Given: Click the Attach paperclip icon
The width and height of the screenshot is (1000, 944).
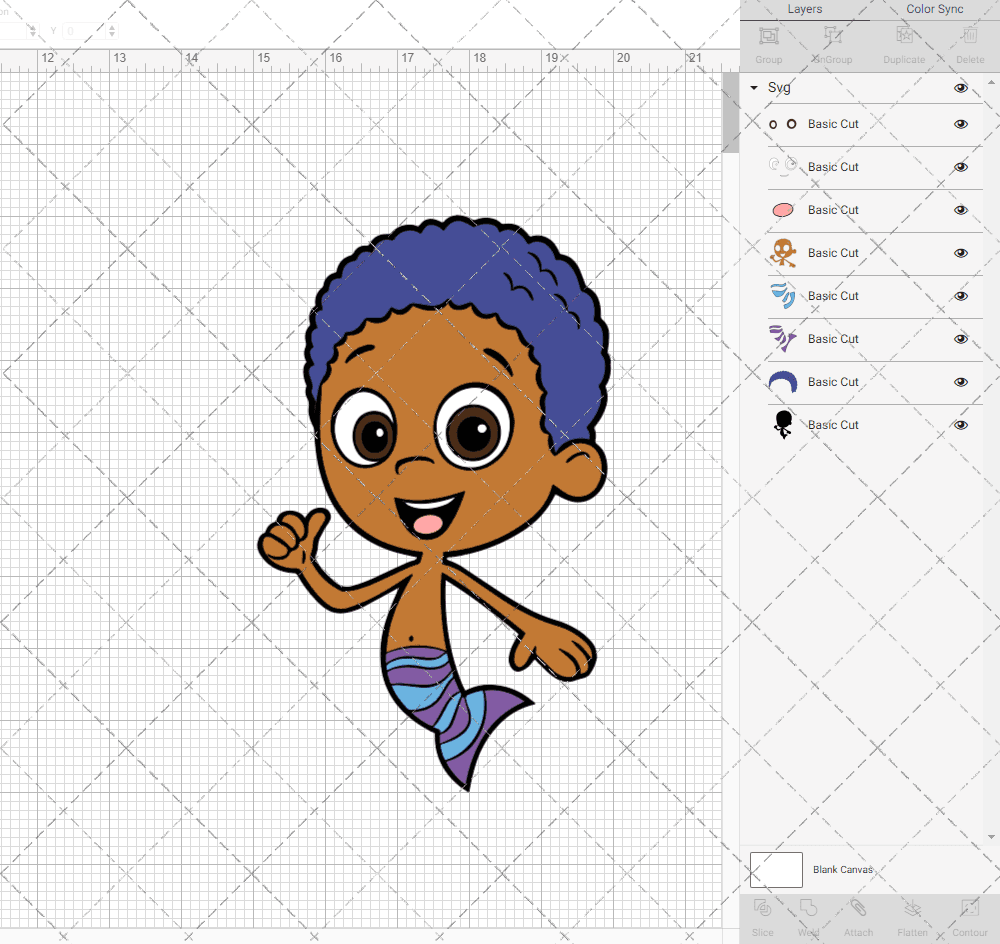Looking at the screenshot, I should click(858, 908).
